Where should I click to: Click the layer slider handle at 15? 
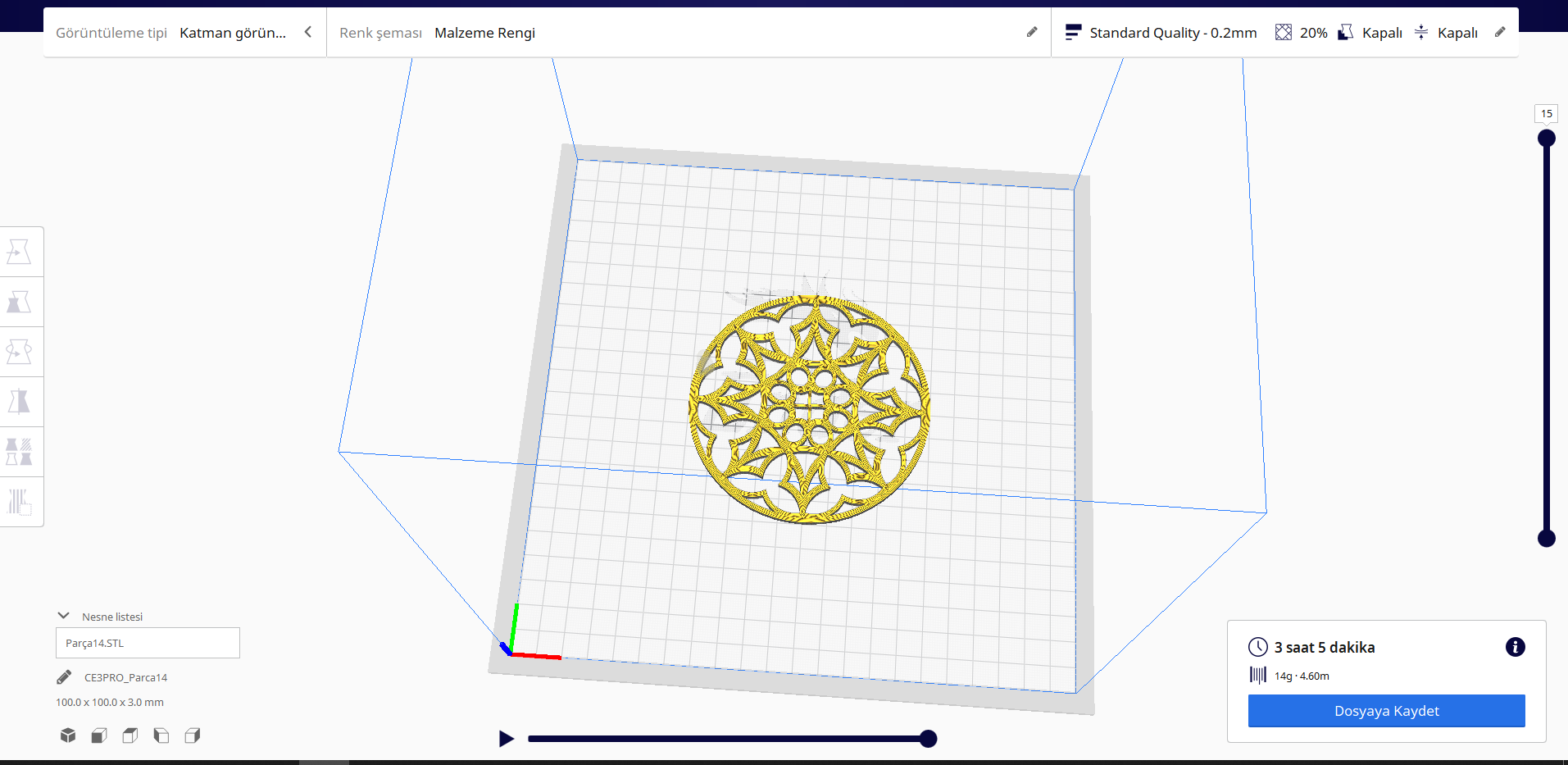tap(1546, 138)
